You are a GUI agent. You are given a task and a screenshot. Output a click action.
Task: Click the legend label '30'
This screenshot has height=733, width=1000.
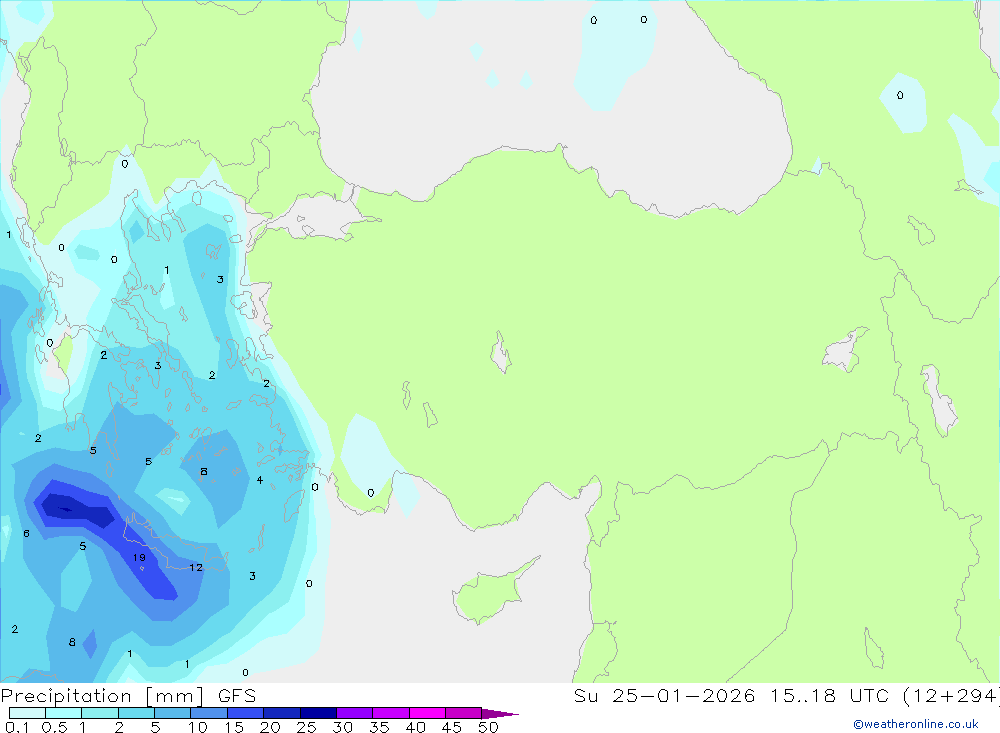coord(343,727)
